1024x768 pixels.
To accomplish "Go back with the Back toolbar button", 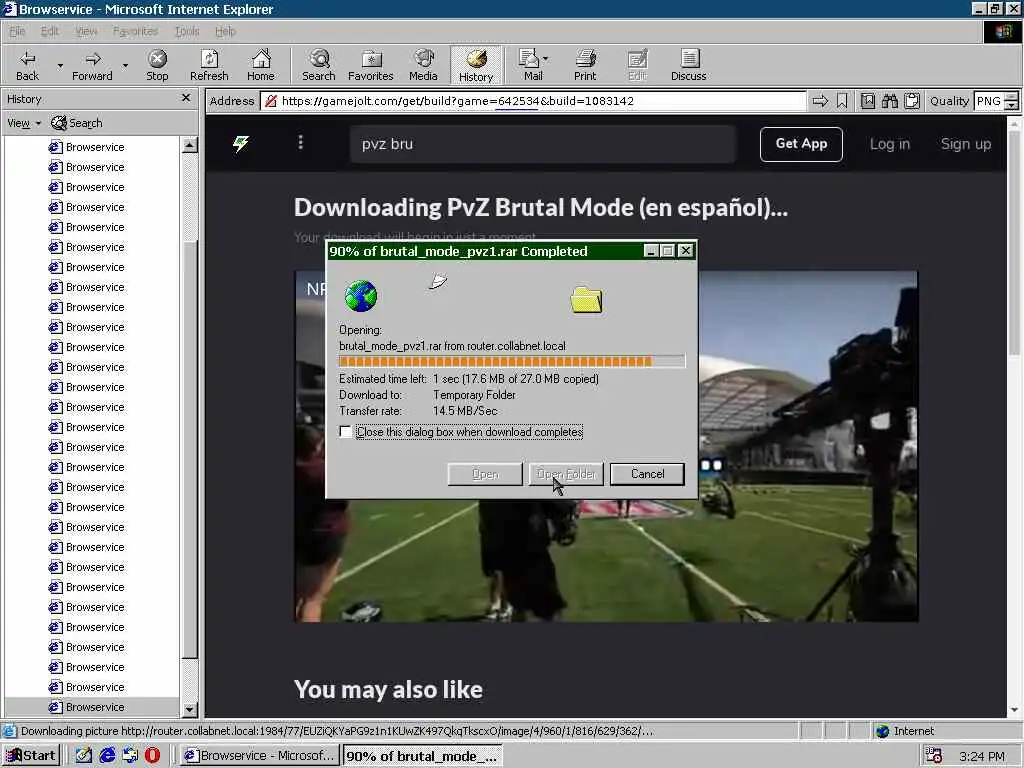I will 27,65.
